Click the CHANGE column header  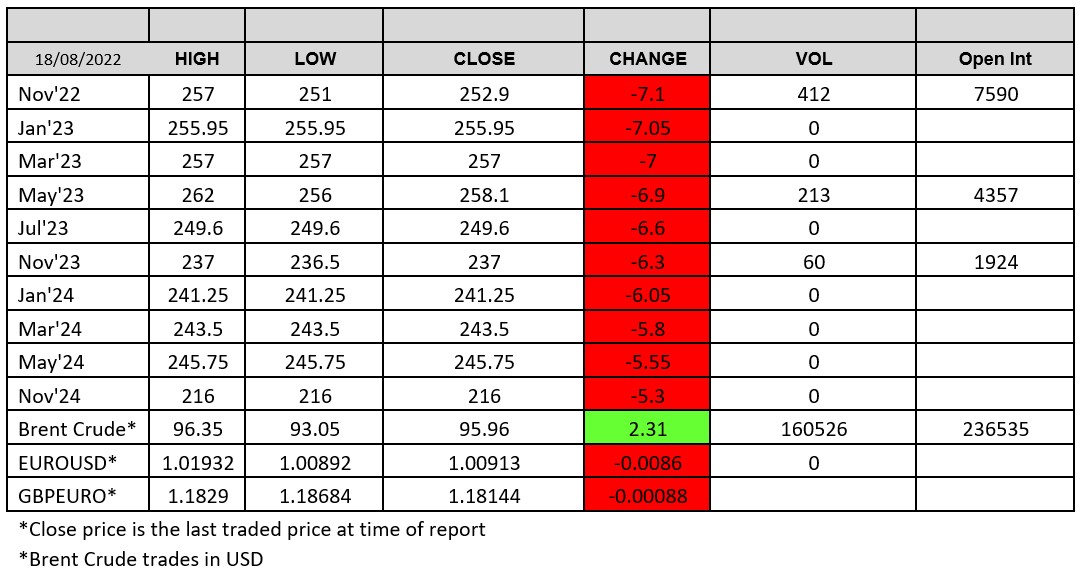[x=647, y=59]
